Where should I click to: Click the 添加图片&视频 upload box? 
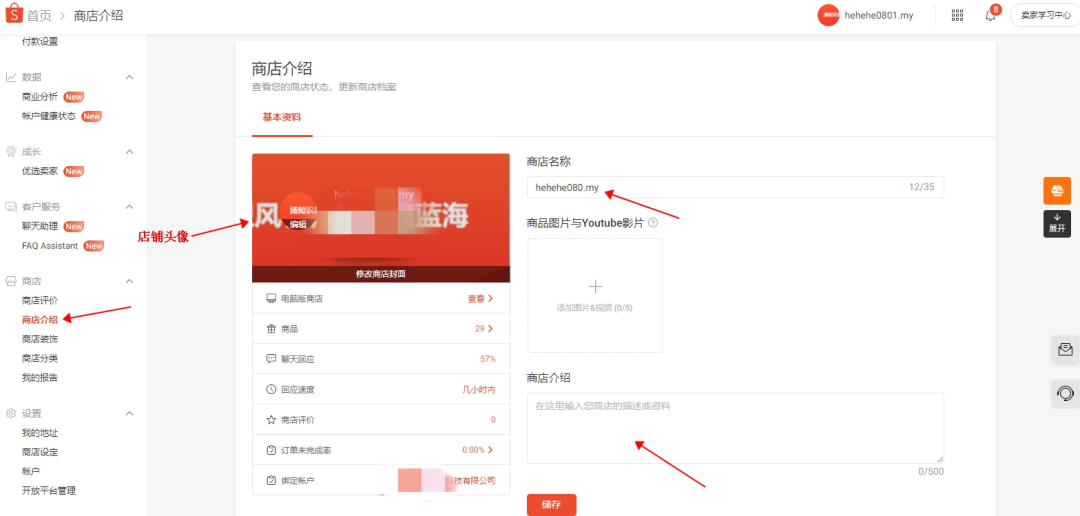click(595, 296)
